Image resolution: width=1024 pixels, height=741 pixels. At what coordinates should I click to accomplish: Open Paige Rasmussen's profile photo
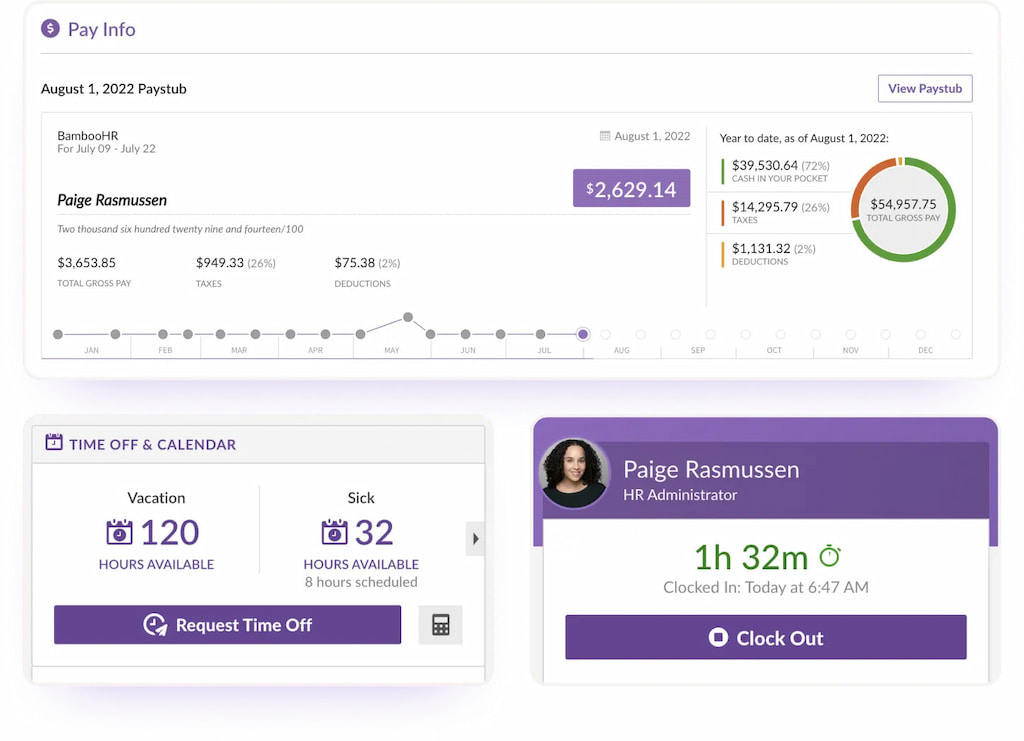click(575, 471)
